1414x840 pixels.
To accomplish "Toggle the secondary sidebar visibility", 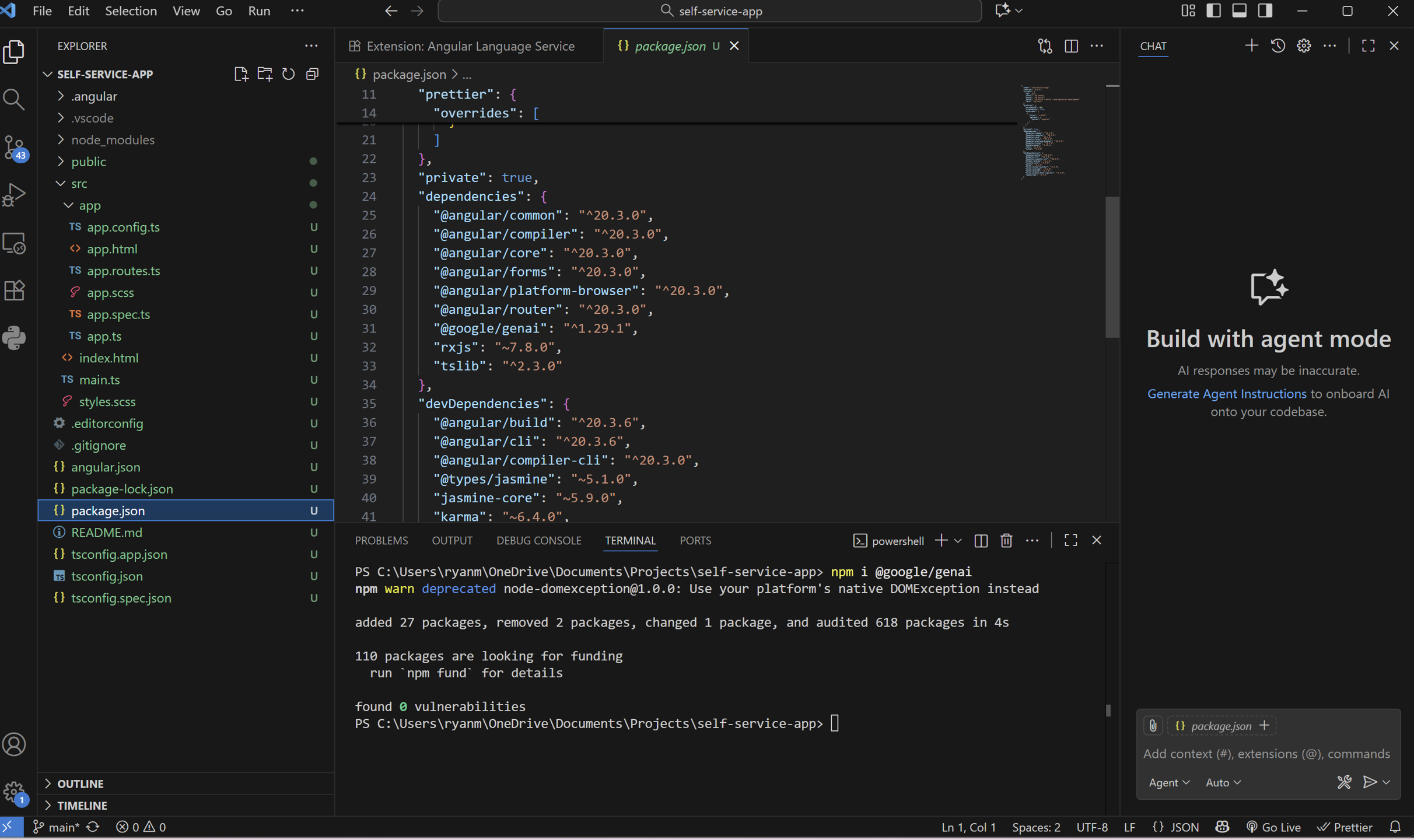I will click(x=1265, y=10).
